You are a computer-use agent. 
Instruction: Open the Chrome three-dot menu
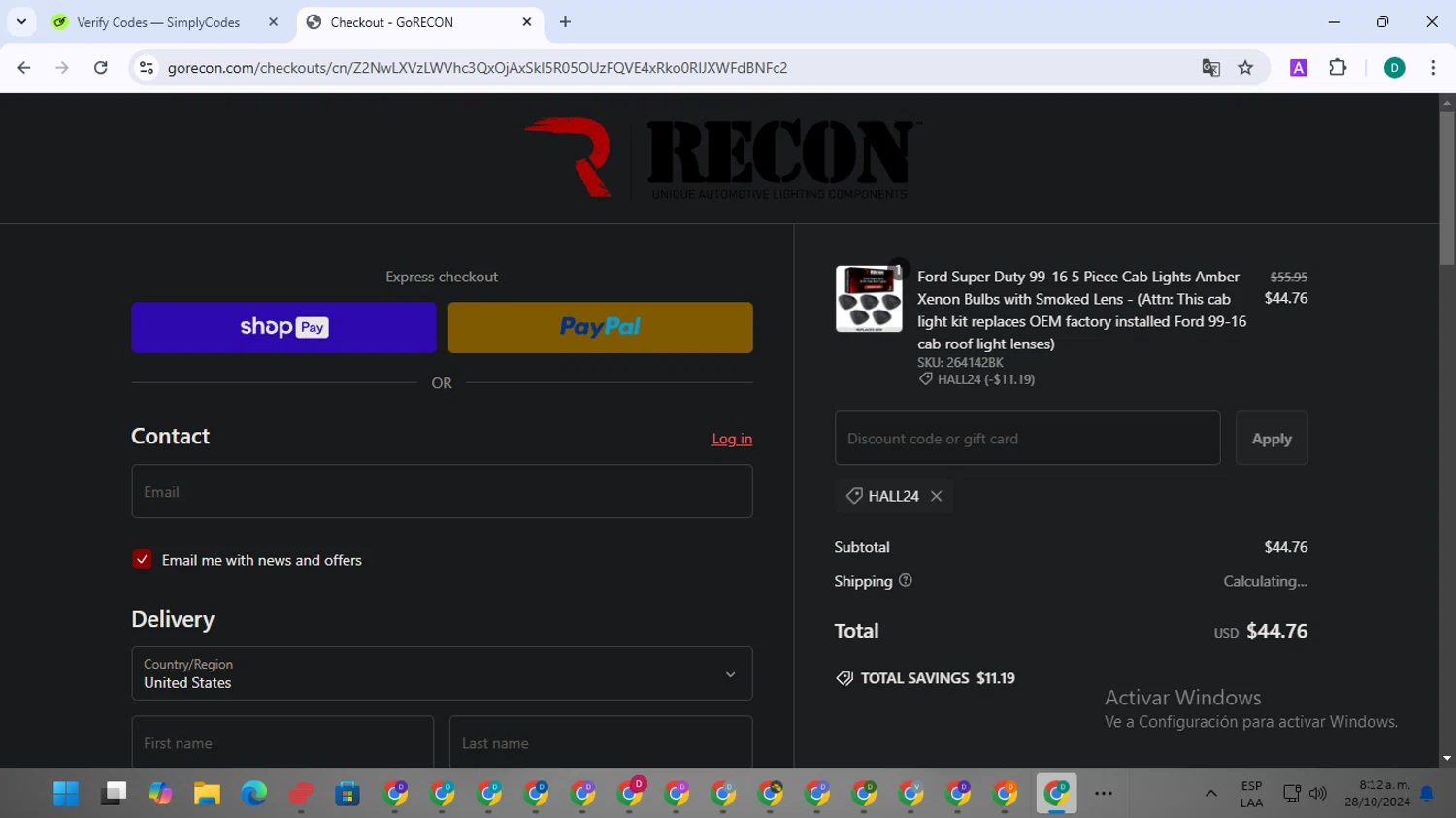[x=1433, y=68]
